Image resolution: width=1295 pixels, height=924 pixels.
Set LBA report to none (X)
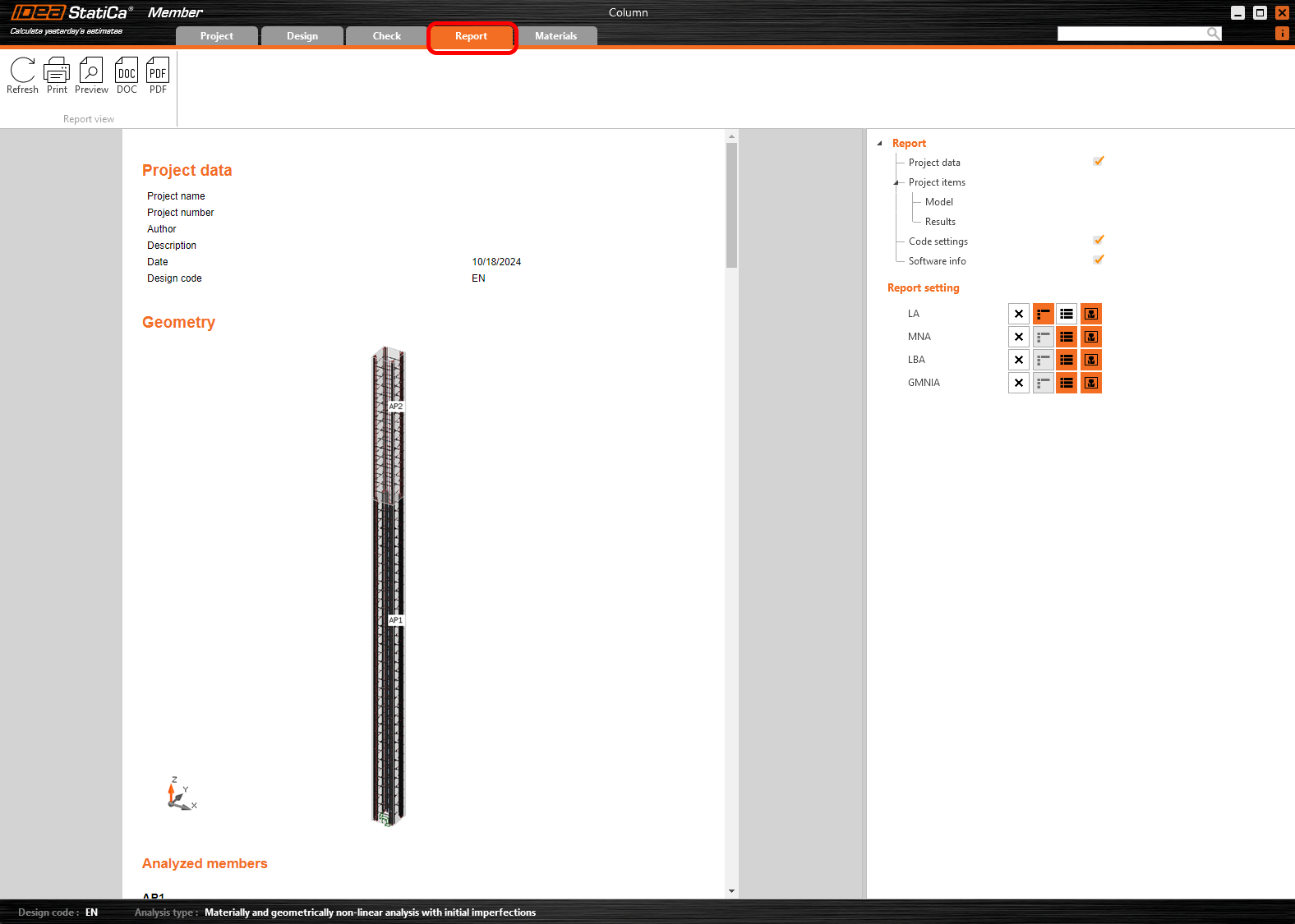click(x=1019, y=360)
